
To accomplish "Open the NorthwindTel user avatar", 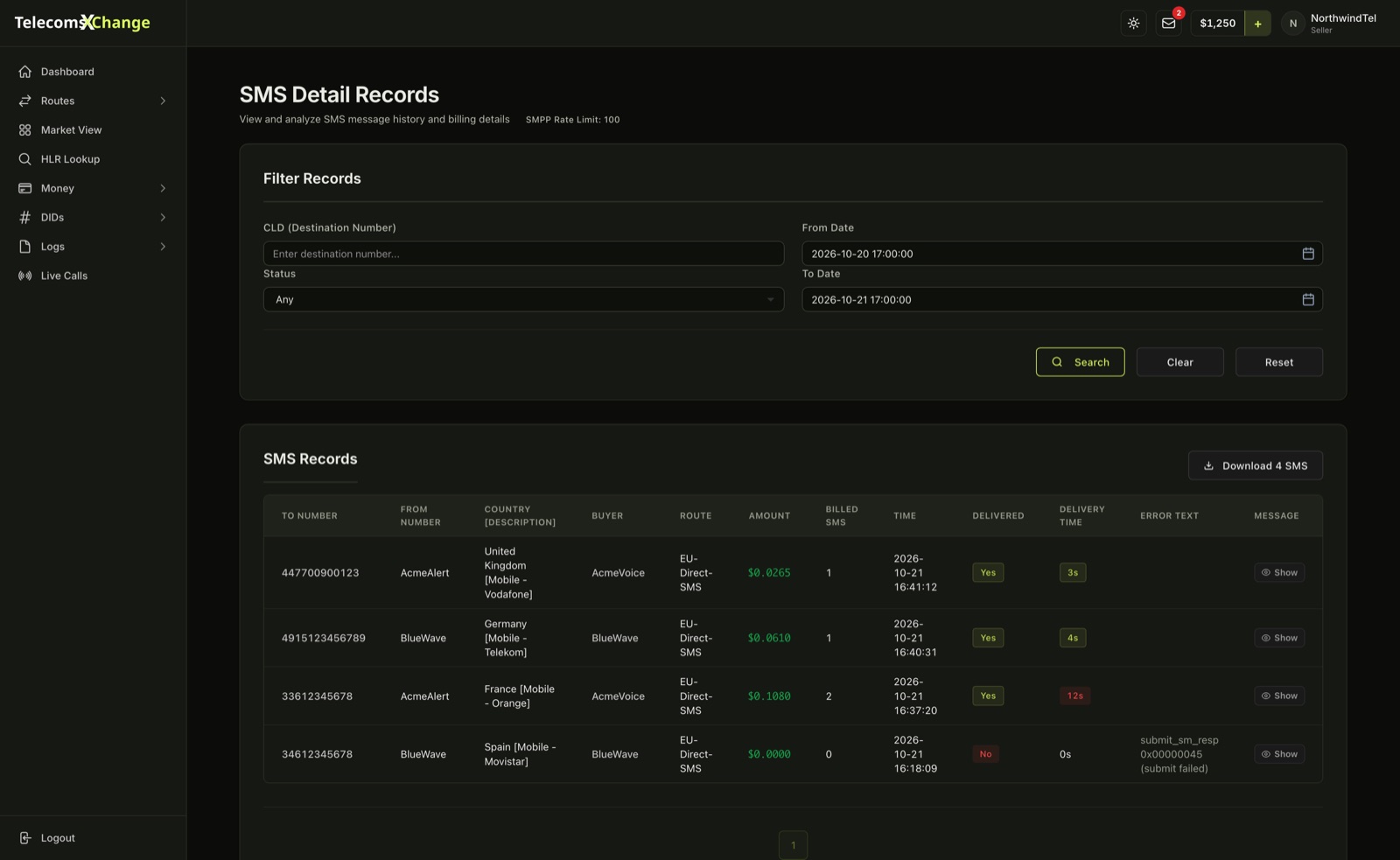I will [x=1292, y=24].
